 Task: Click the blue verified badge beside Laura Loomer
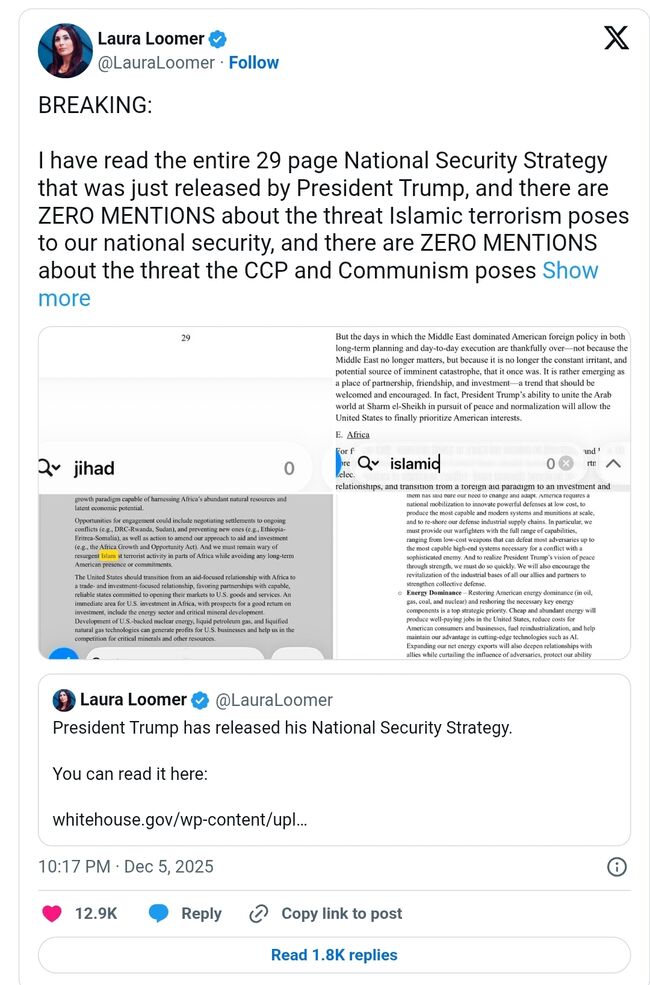[216, 39]
